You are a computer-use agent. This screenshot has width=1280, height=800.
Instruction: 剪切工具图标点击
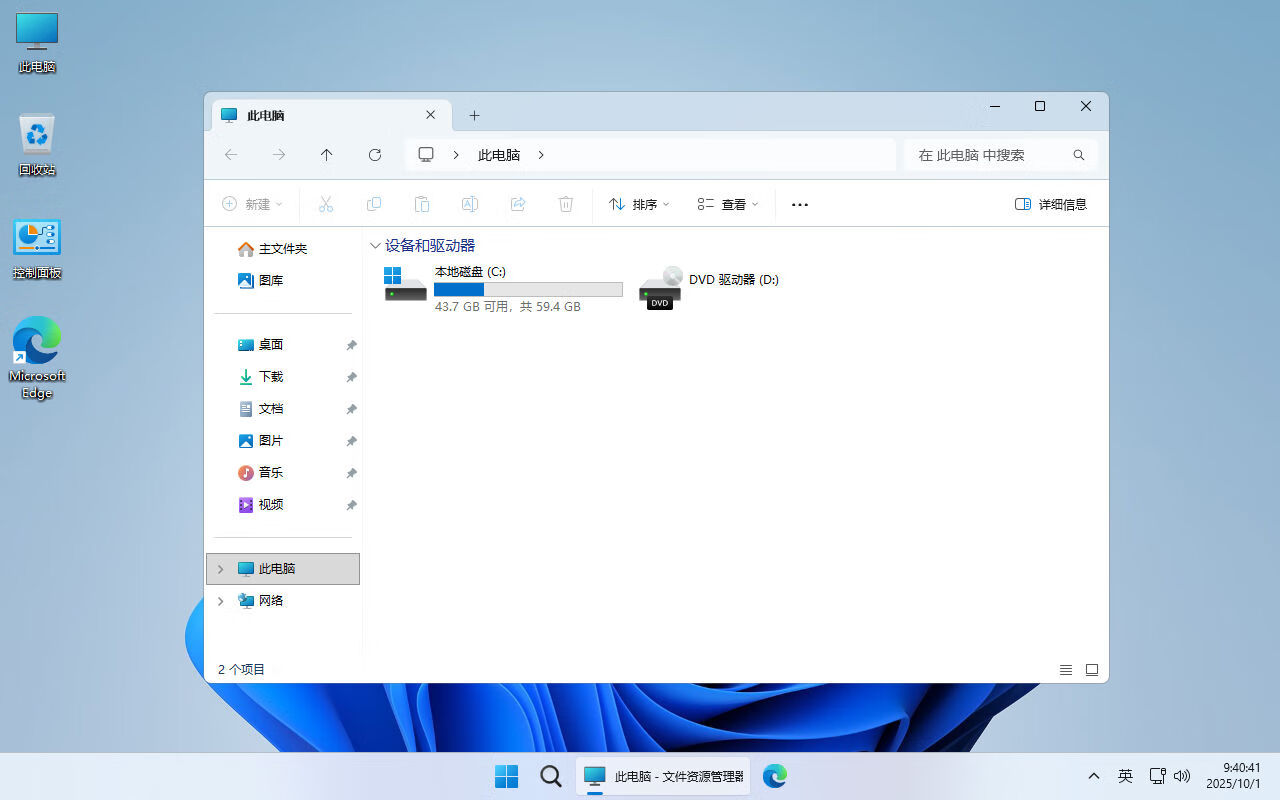(x=326, y=204)
